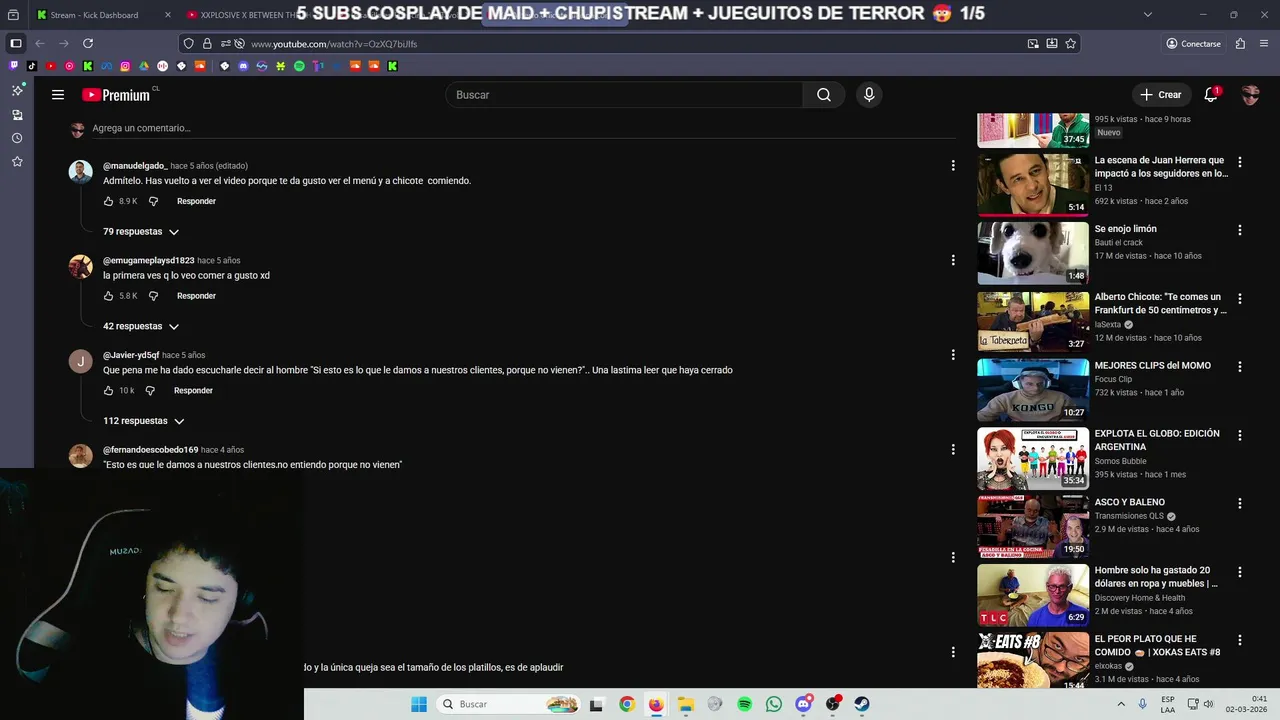Open 'Hombre solo ha gastado 20 dólares' title
Image resolution: width=1280 pixels, height=720 pixels.
tap(1156, 577)
